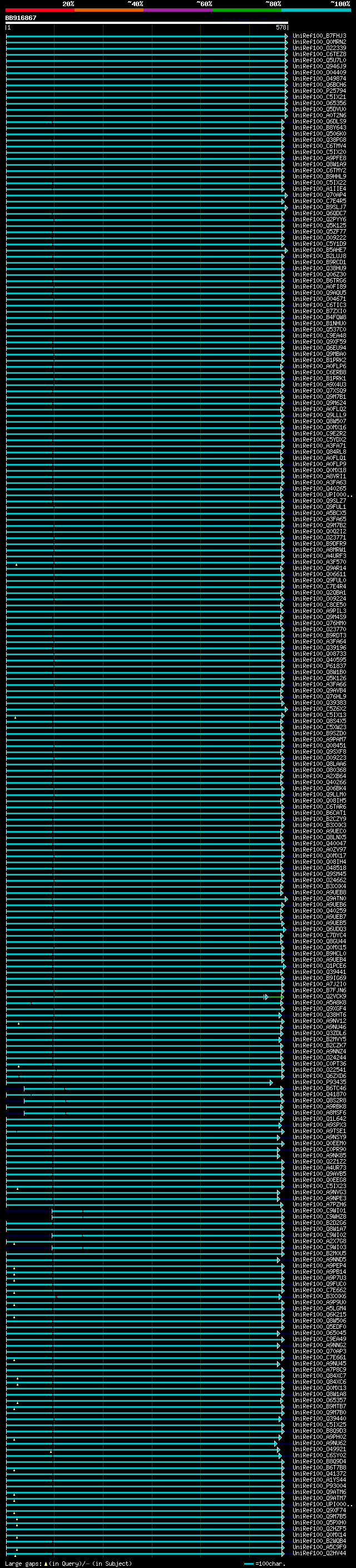356x1568 pixels.
Task: Click hit UniRef100_A9PFE8
Action: (319, 159)
